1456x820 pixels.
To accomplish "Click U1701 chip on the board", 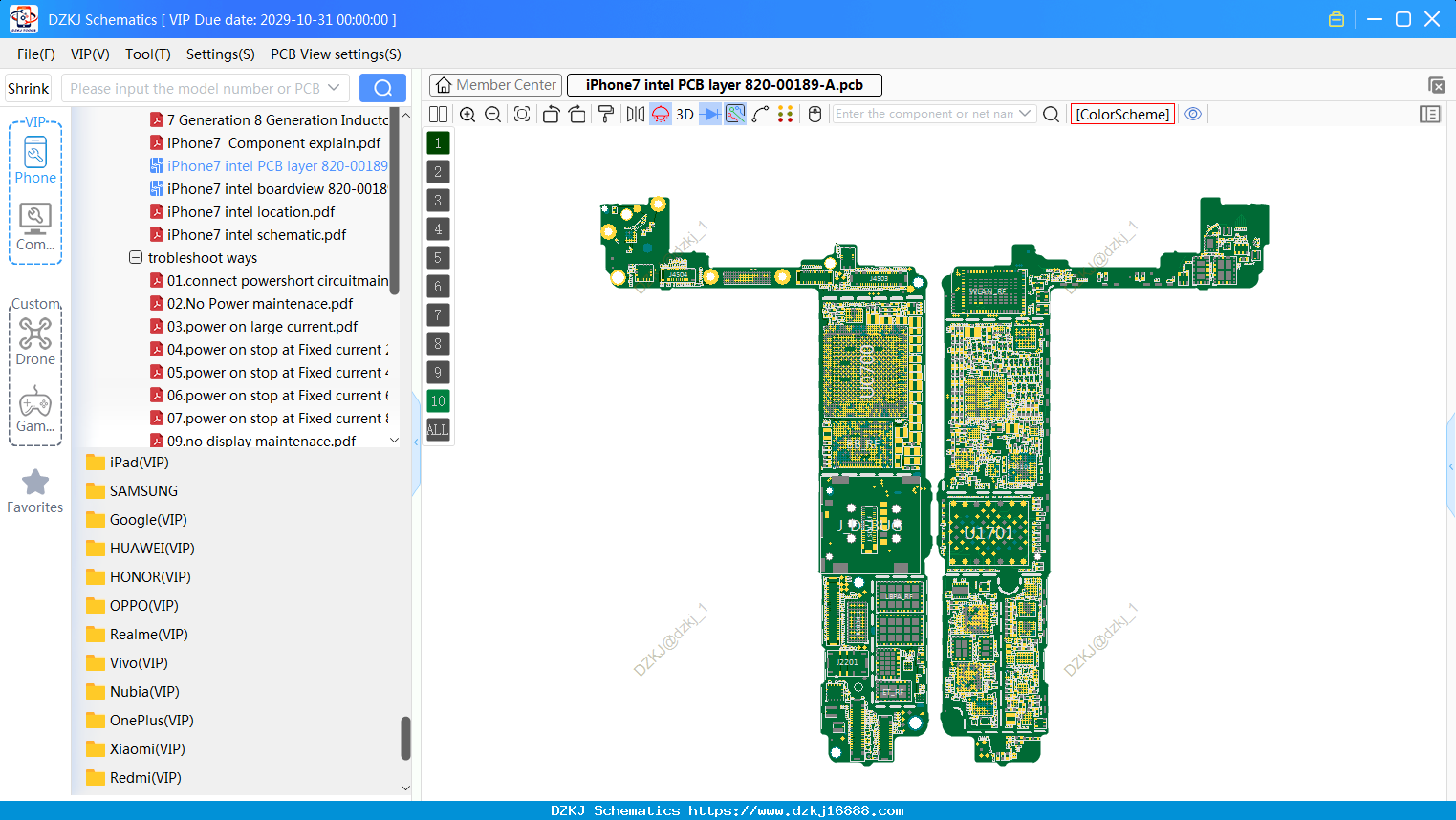I will pyautogui.click(x=989, y=532).
